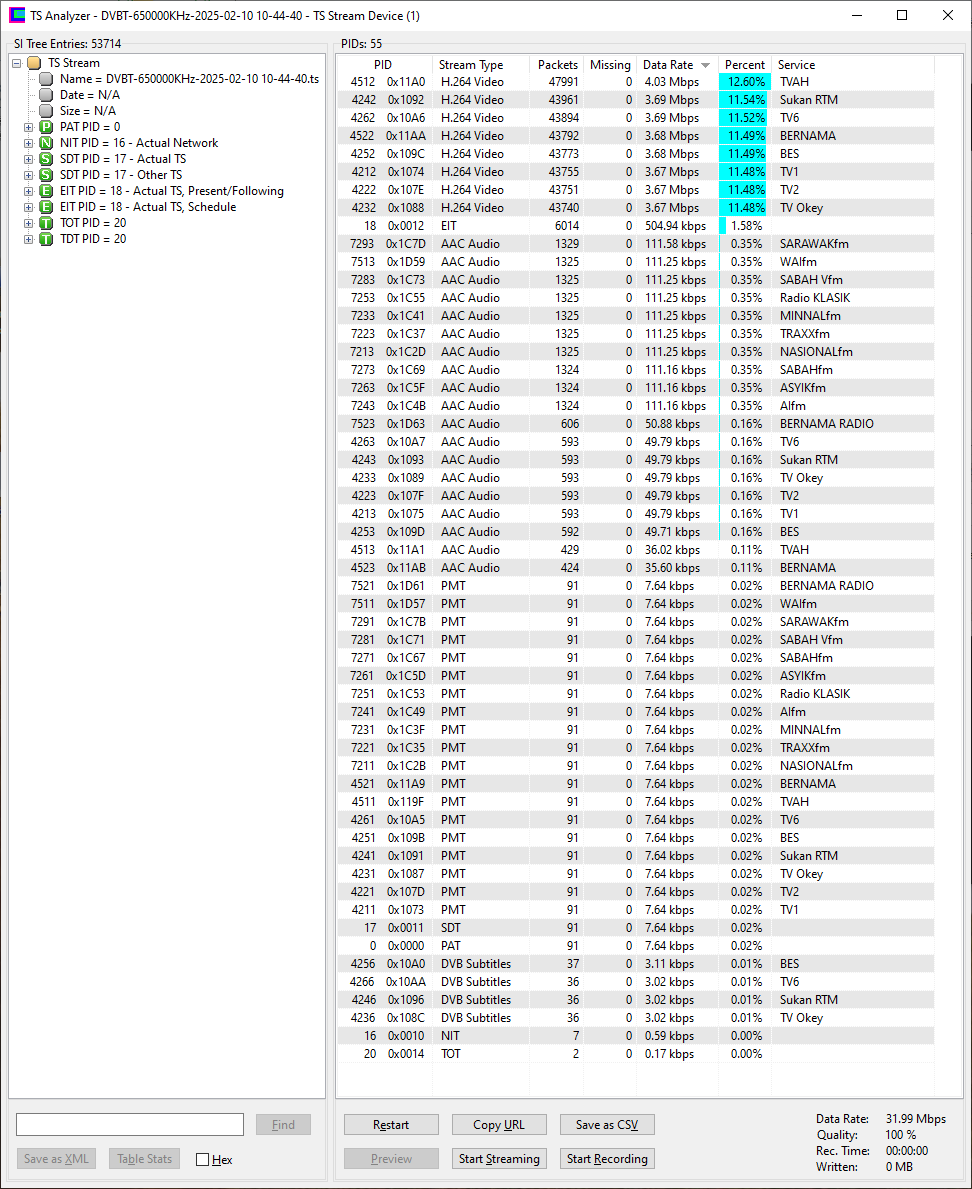The width and height of the screenshot is (972, 1189).
Task: Click the TS Stream folder icon
Action: 34,63
